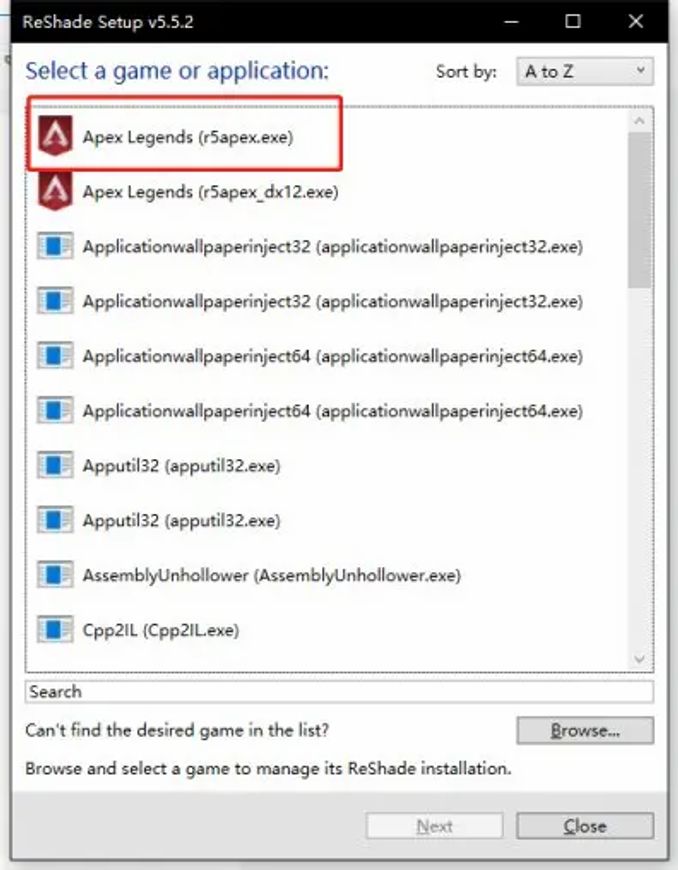Click the AssemblyUnhollower application icon
This screenshot has height=870, width=678.
[x=55, y=575]
